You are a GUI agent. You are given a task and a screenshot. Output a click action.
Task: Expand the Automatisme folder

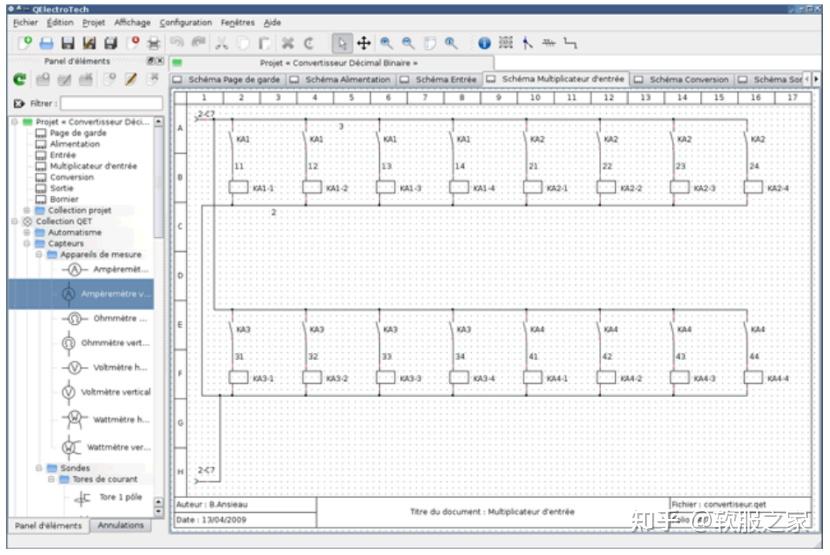pos(26,232)
